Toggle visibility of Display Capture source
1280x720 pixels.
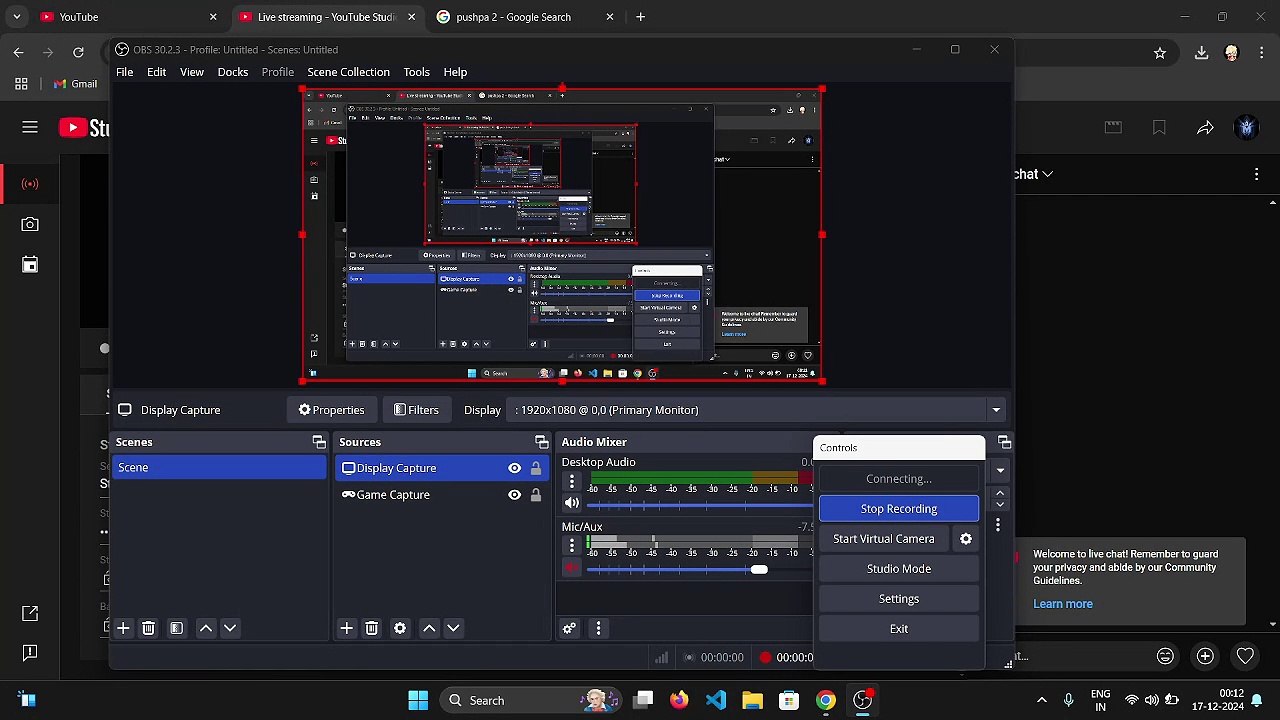[x=514, y=468]
